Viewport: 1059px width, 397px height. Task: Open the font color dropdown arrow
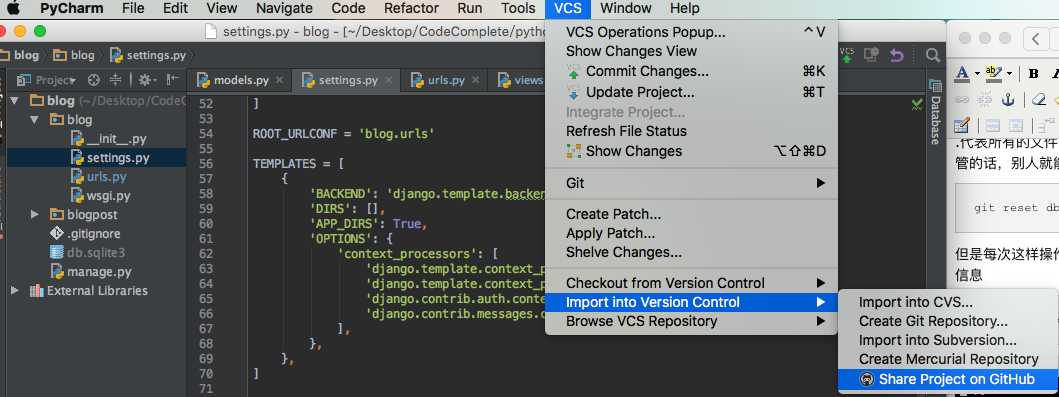pos(975,74)
